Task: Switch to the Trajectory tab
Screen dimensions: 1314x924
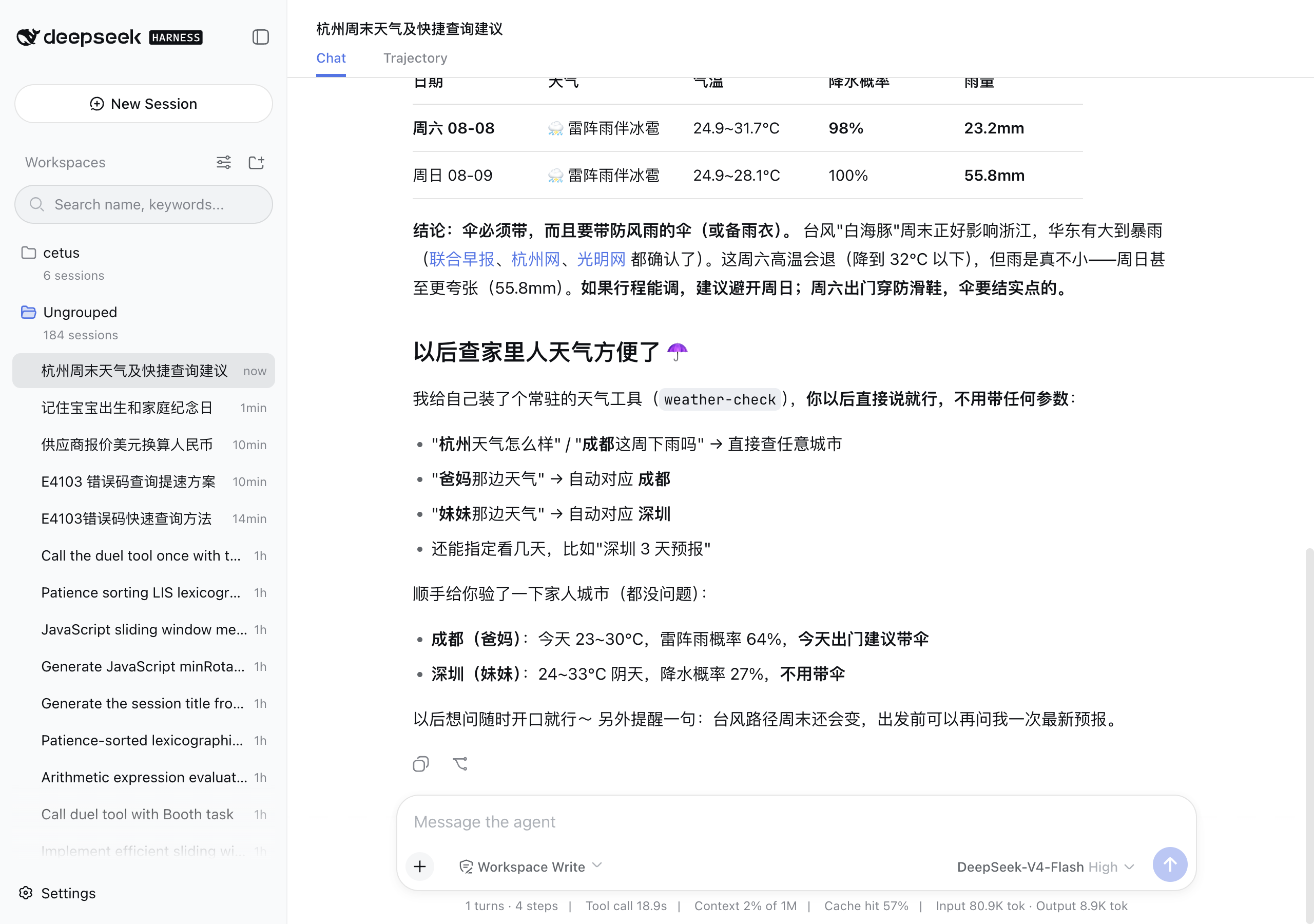Action: pyautogui.click(x=415, y=59)
